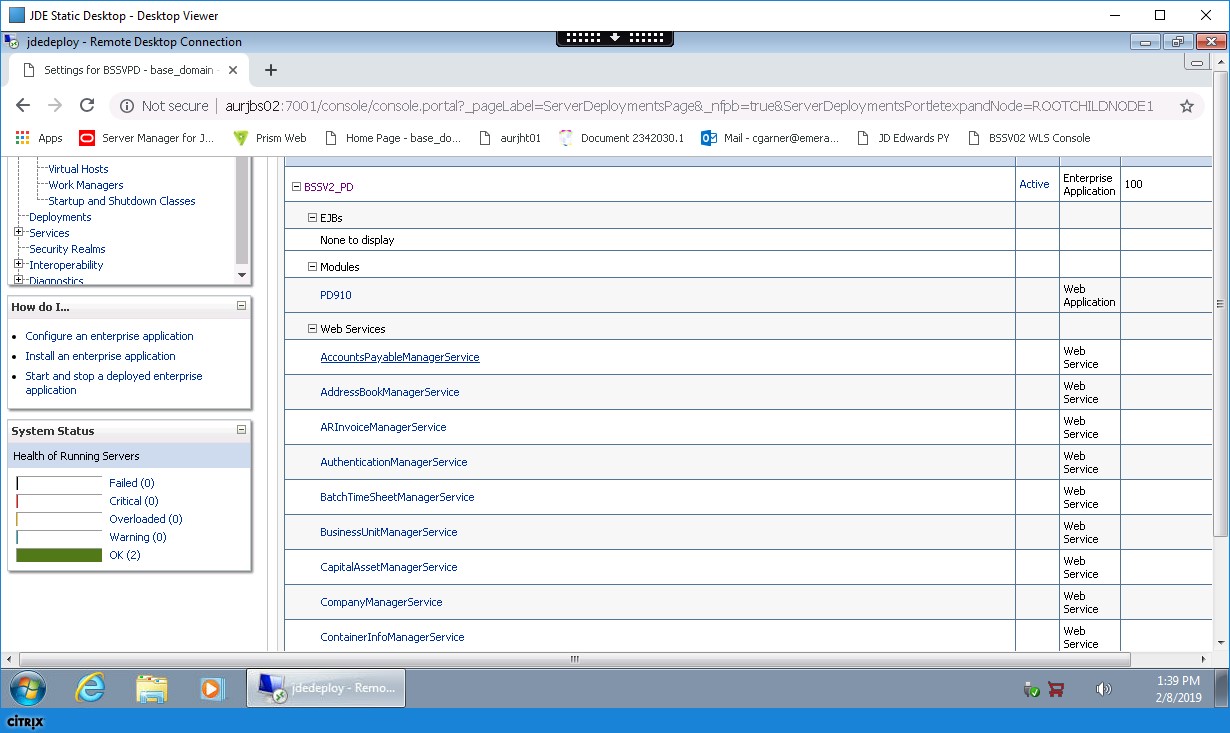Open CompanyManagerService link
This screenshot has height=733, width=1230.
[x=381, y=602]
